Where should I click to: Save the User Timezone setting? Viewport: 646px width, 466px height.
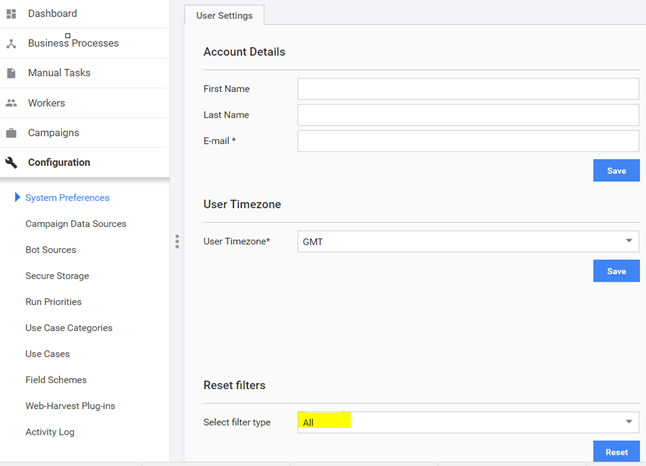point(616,271)
